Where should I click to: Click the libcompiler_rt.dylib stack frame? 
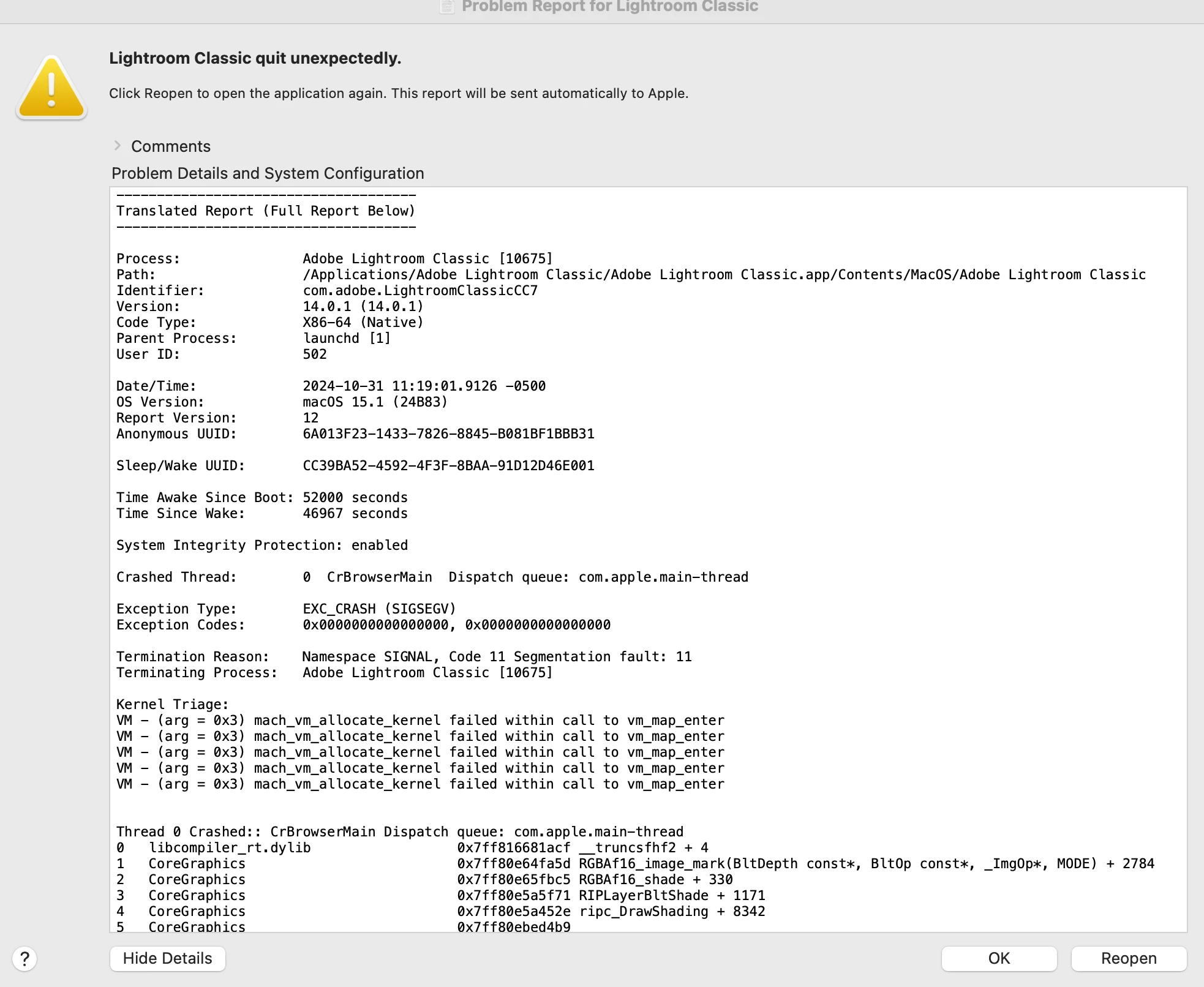[x=230, y=847]
